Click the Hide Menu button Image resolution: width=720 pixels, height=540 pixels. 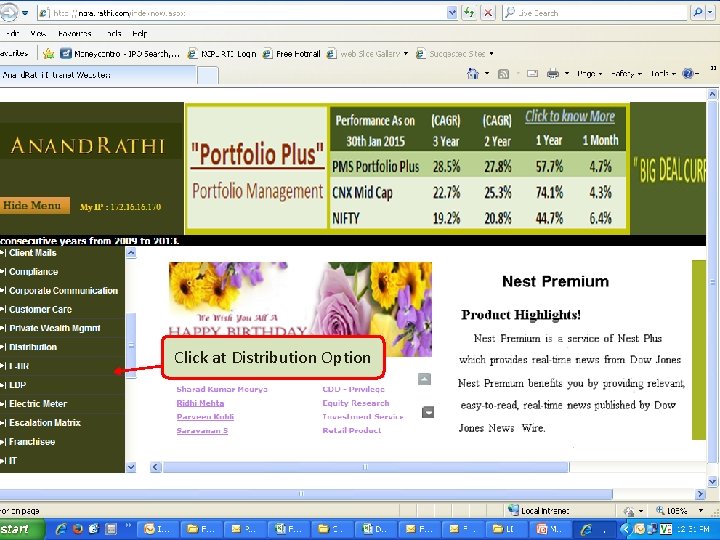point(35,205)
